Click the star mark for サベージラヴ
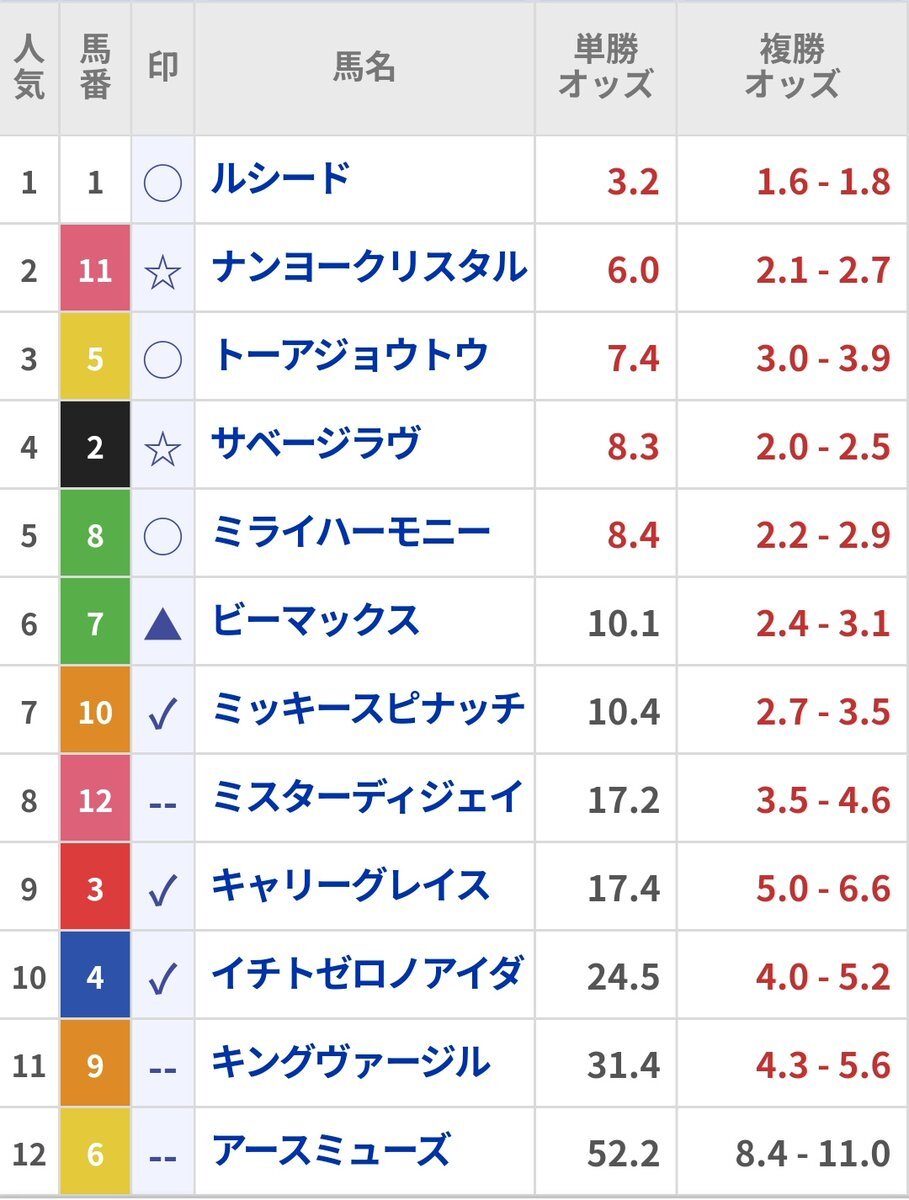 click(x=162, y=448)
